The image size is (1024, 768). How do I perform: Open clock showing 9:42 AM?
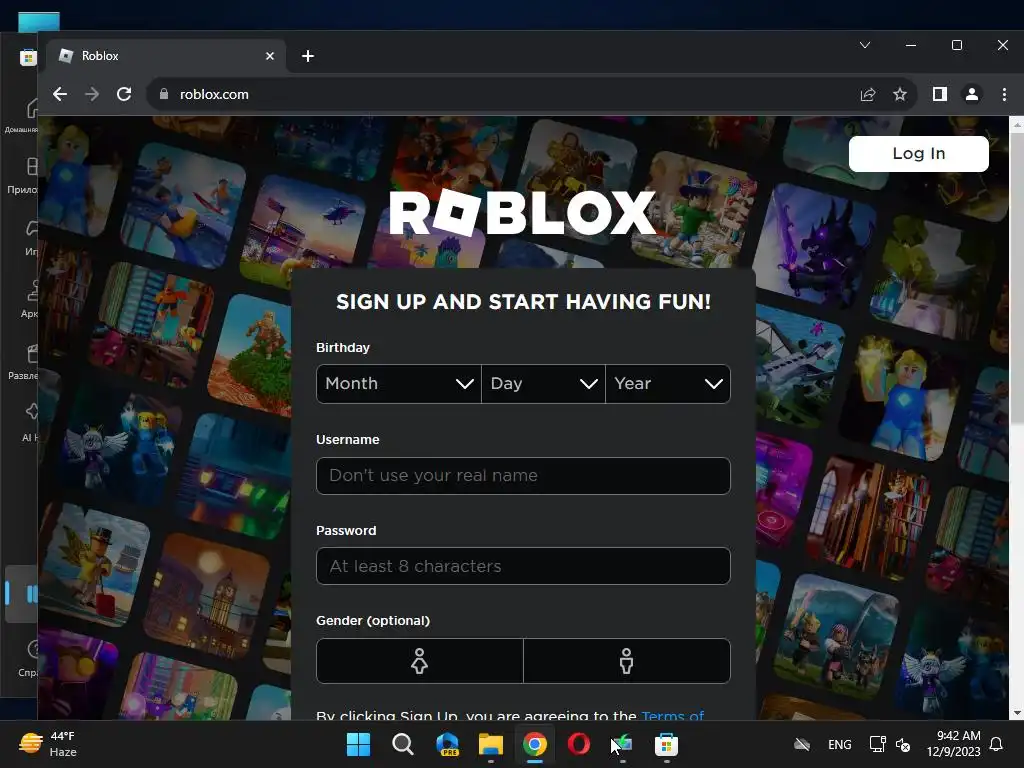953,744
